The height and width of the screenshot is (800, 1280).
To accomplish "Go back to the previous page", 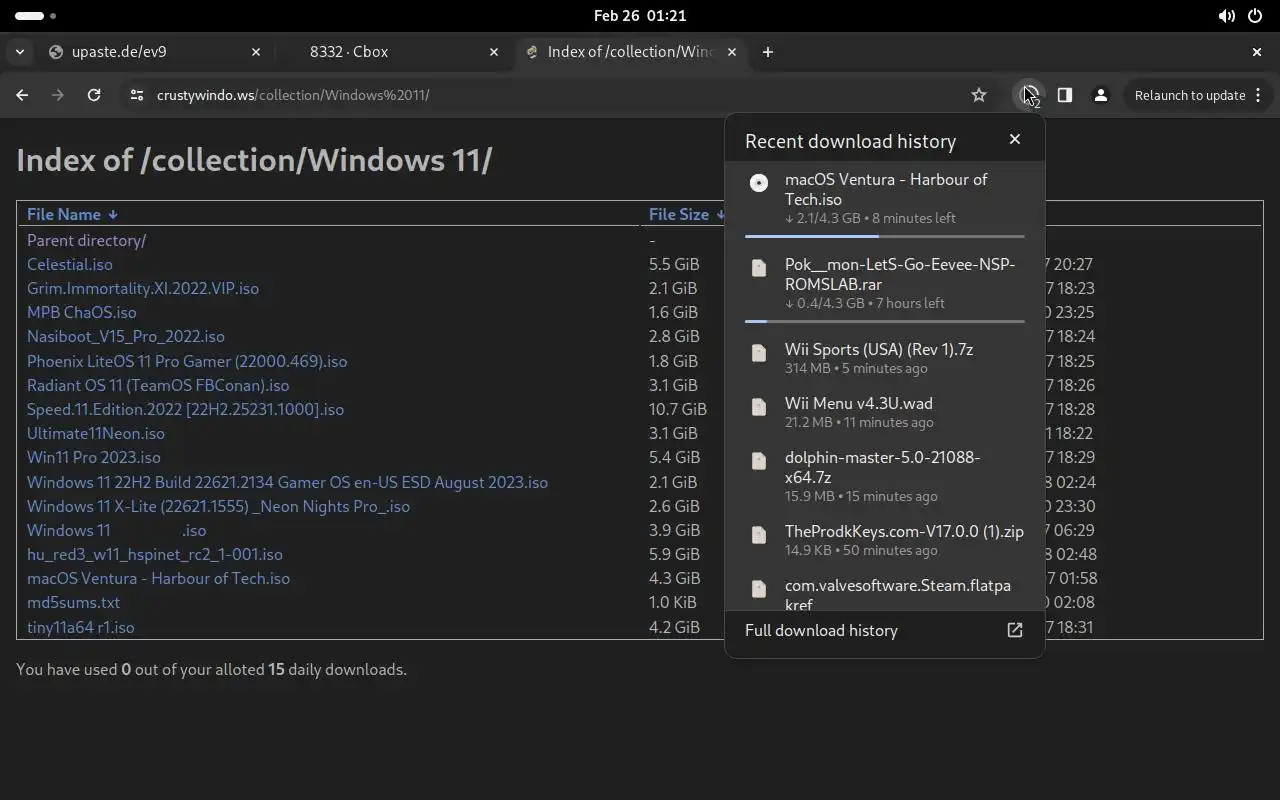I will click(x=22, y=95).
